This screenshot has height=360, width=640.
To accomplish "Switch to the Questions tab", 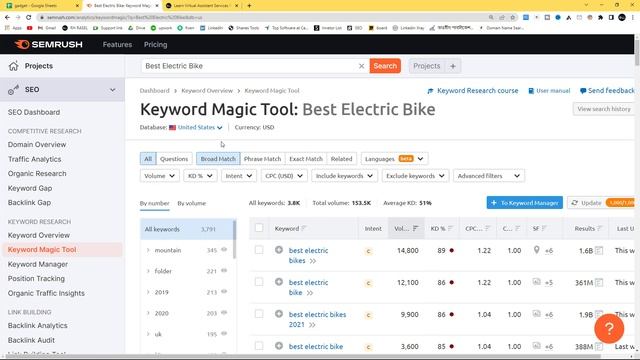I will click(174, 158).
